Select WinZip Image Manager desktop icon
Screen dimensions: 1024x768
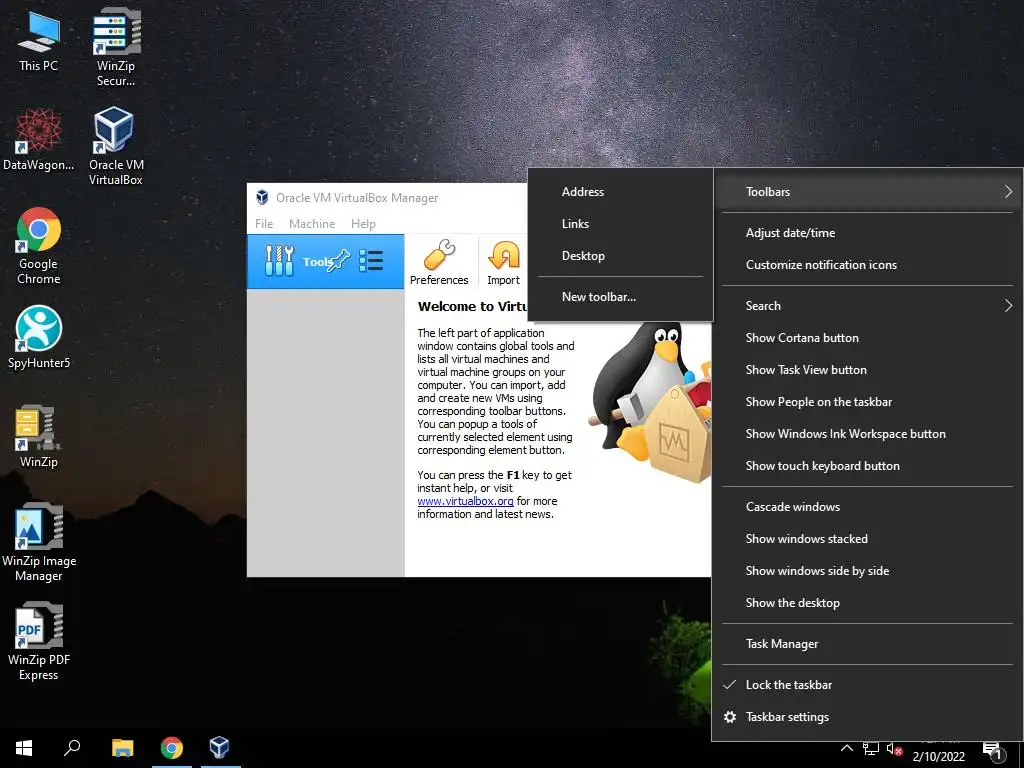click(x=39, y=542)
